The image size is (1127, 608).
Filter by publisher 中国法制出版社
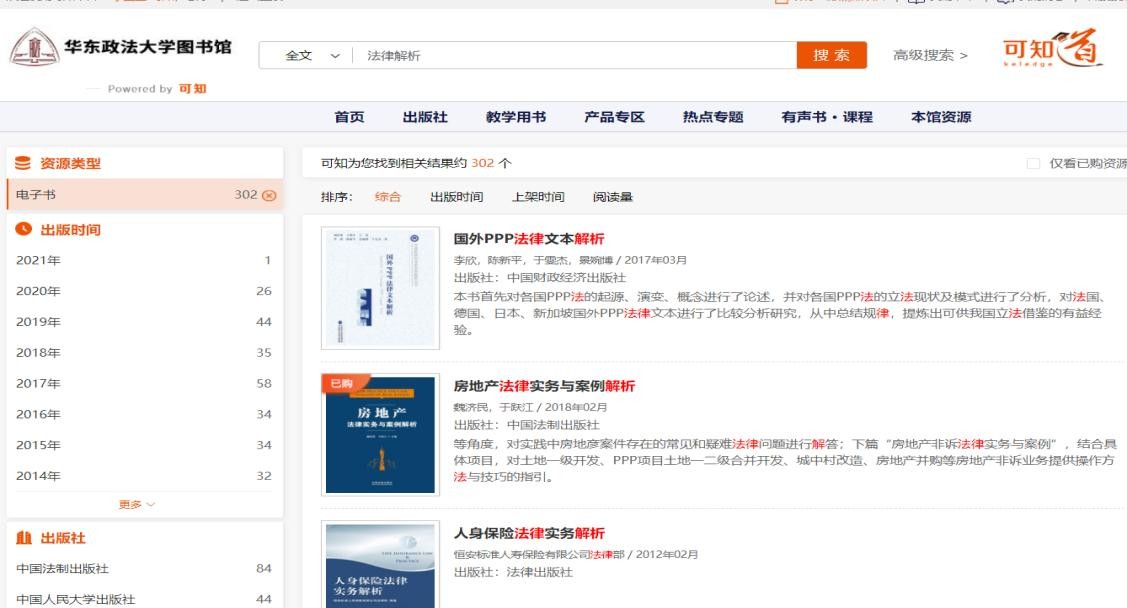click(62, 569)
